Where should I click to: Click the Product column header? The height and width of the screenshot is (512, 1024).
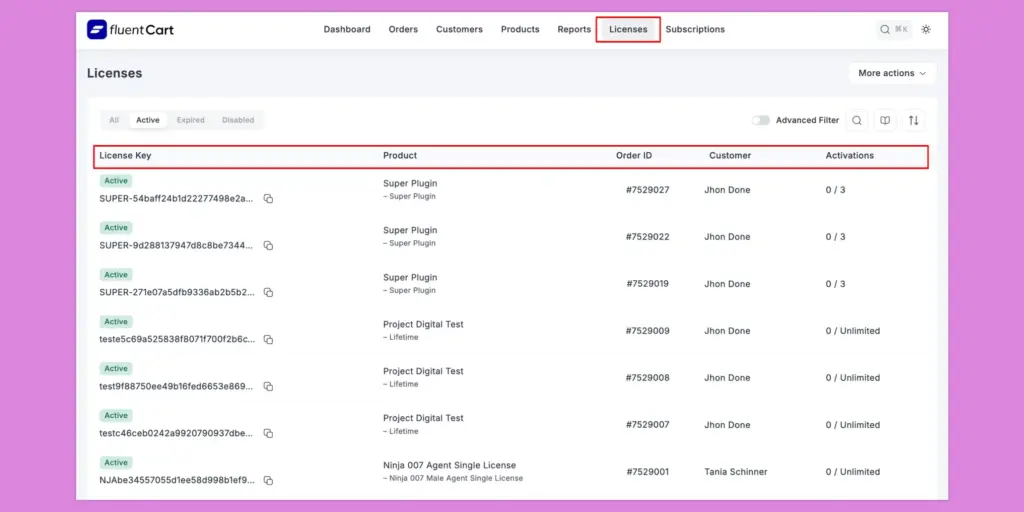[400, 155]
